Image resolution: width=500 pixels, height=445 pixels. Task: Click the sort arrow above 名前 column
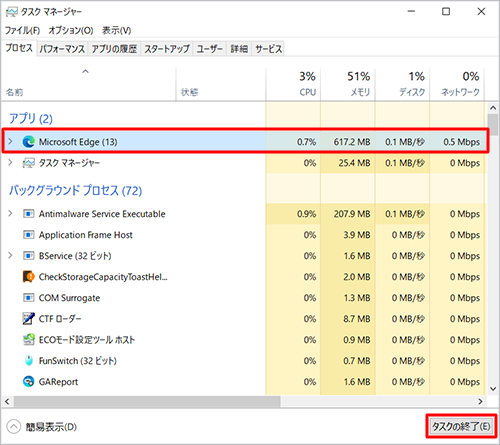[86, 71]
